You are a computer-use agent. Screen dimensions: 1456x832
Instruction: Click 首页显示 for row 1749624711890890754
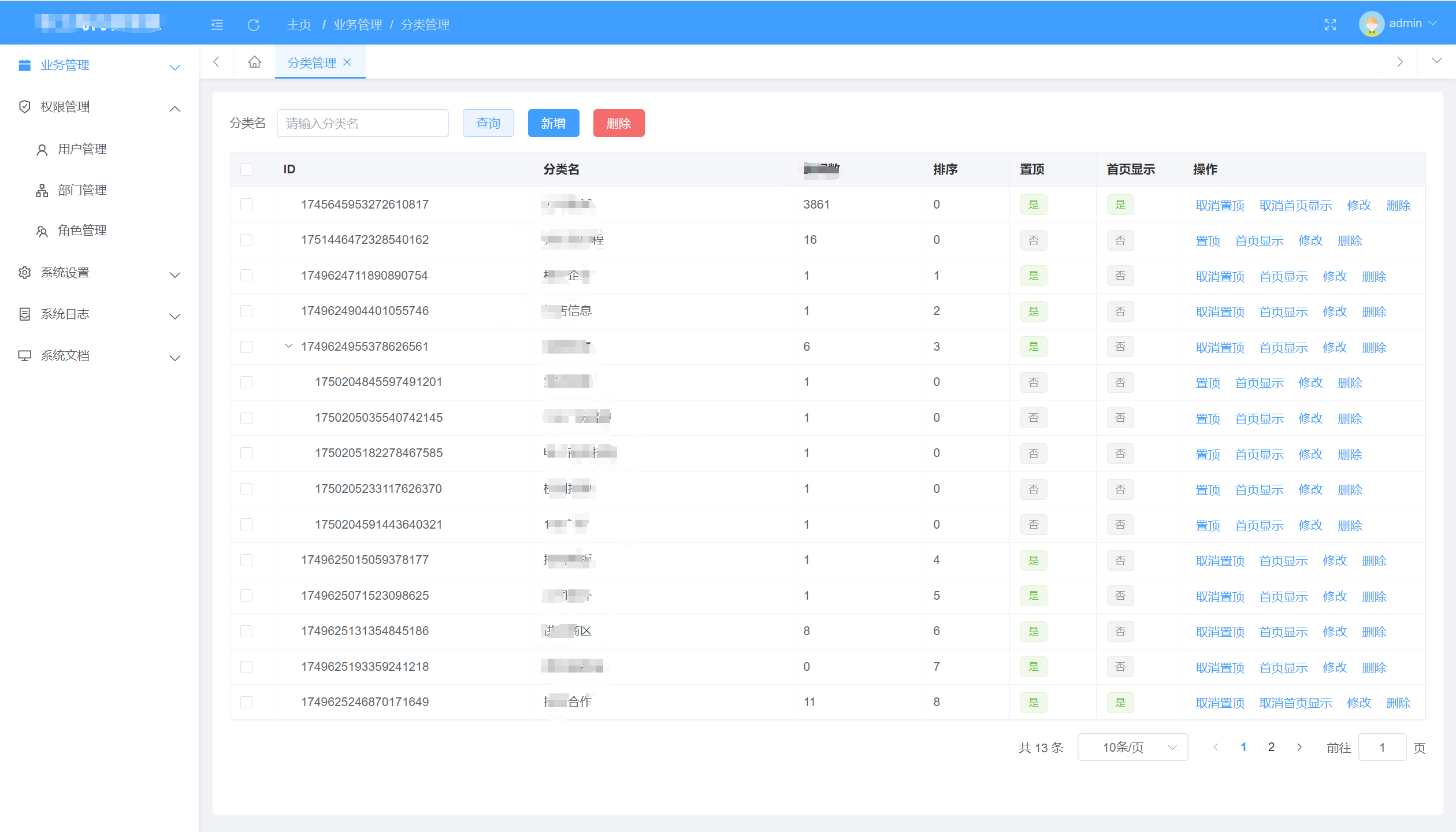1283,277
